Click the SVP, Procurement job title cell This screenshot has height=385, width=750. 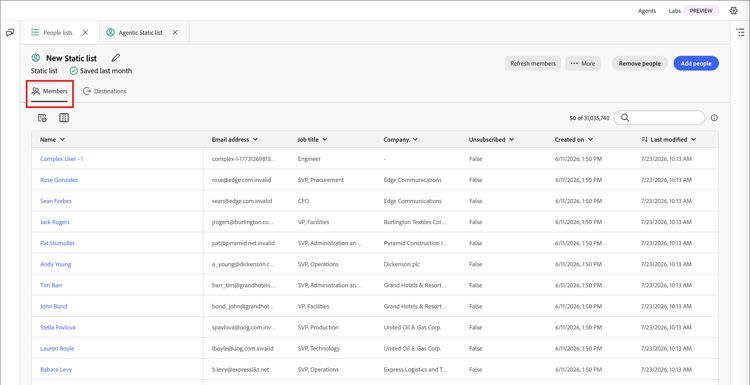(x=320, y=180)
